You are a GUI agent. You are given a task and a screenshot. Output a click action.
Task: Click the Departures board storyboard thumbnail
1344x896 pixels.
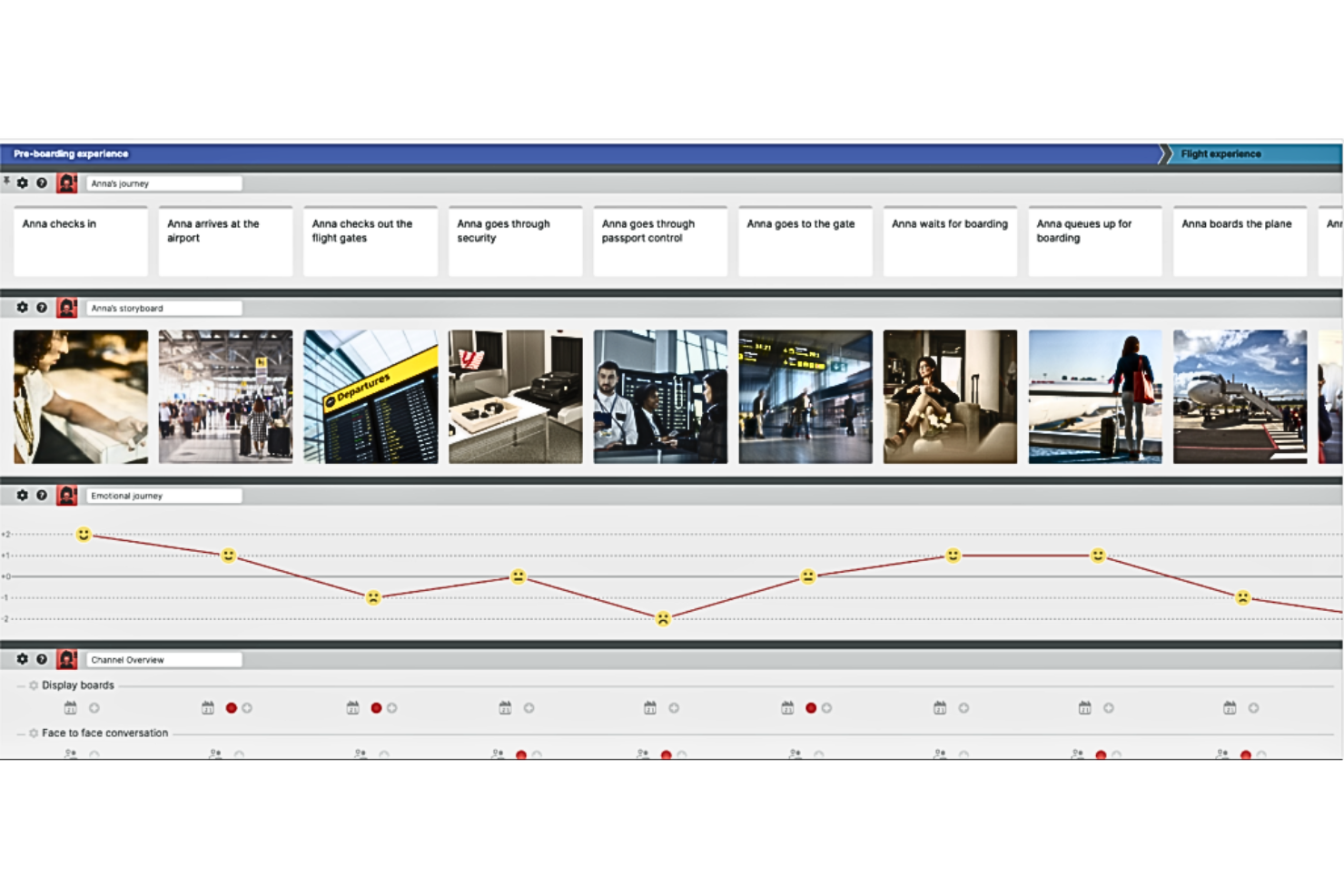(371, 395)
